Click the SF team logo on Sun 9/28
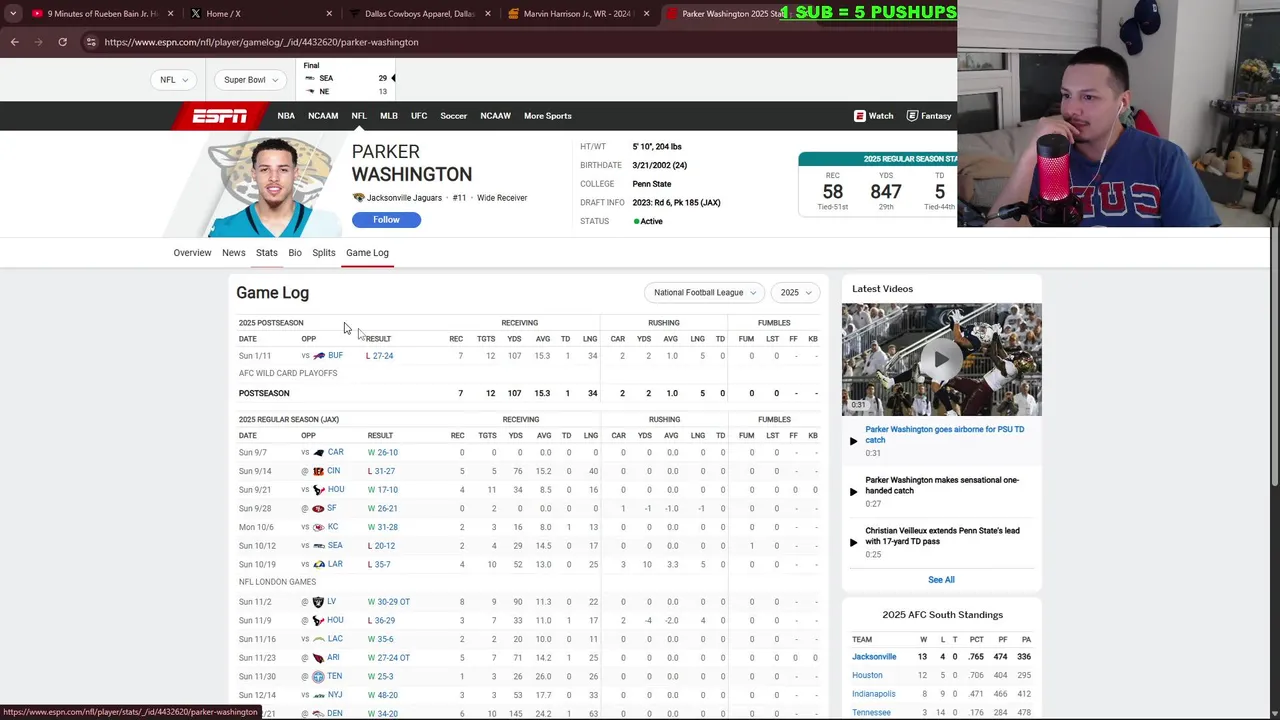This screenshot has height=720, width=1280. pos(318,508)
